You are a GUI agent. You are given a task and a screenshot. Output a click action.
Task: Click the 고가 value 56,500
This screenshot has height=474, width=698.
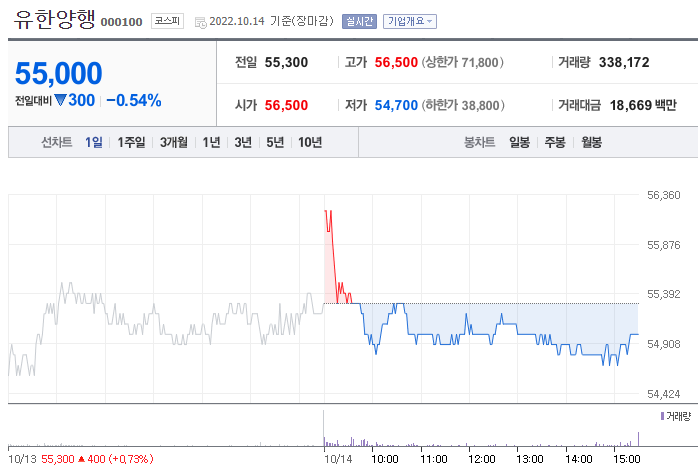pyautogui.click(x=396, y=62)
